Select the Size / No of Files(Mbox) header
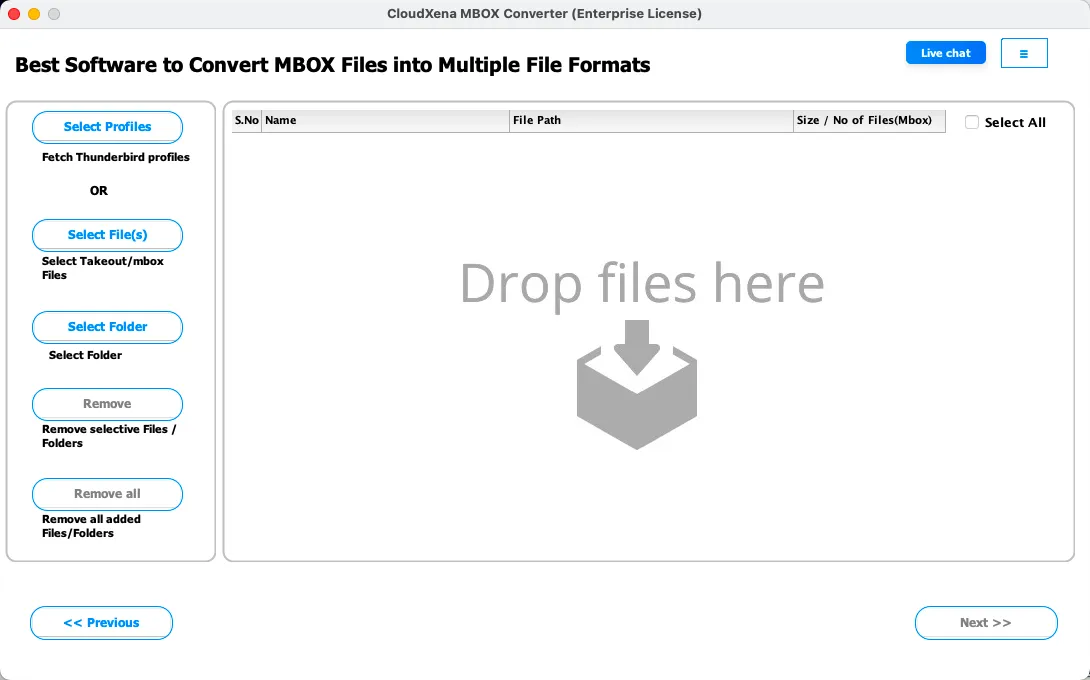 pos(868,120)
